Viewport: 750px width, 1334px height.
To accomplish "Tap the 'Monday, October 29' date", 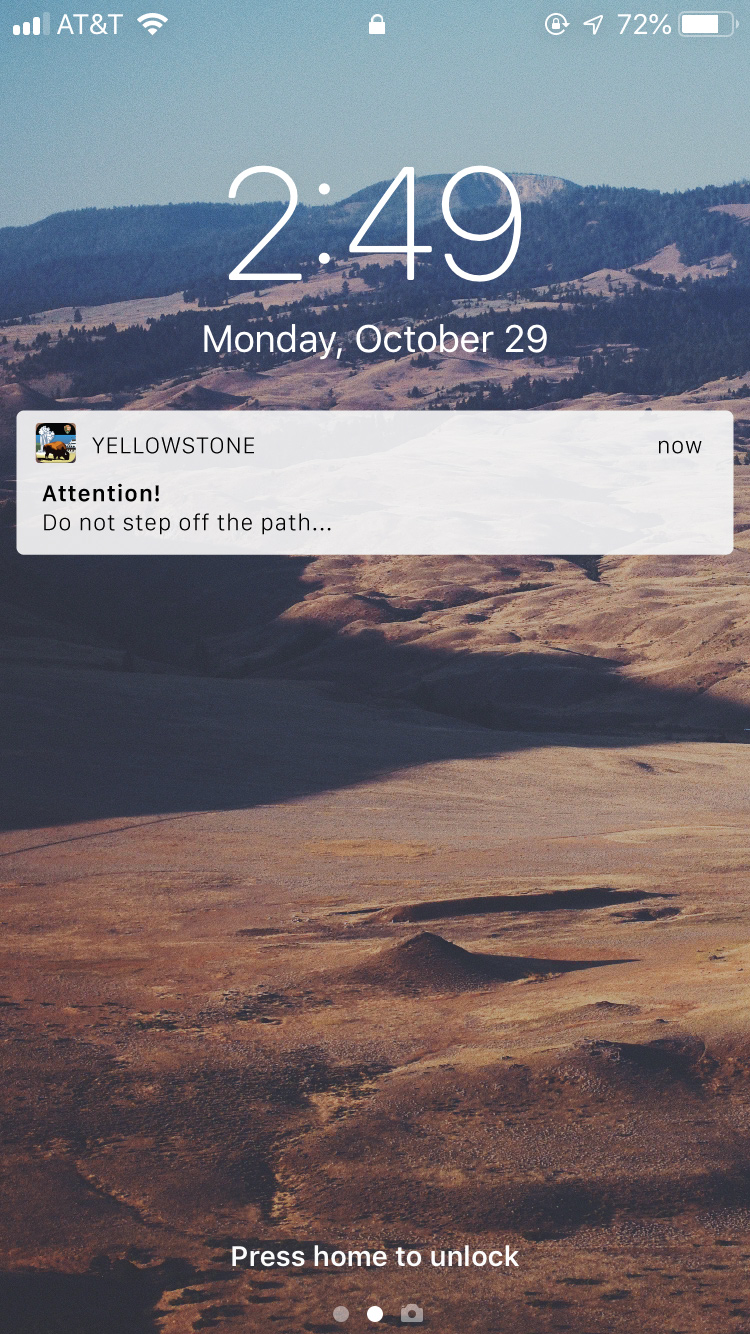I will click(x=375, y=340).
